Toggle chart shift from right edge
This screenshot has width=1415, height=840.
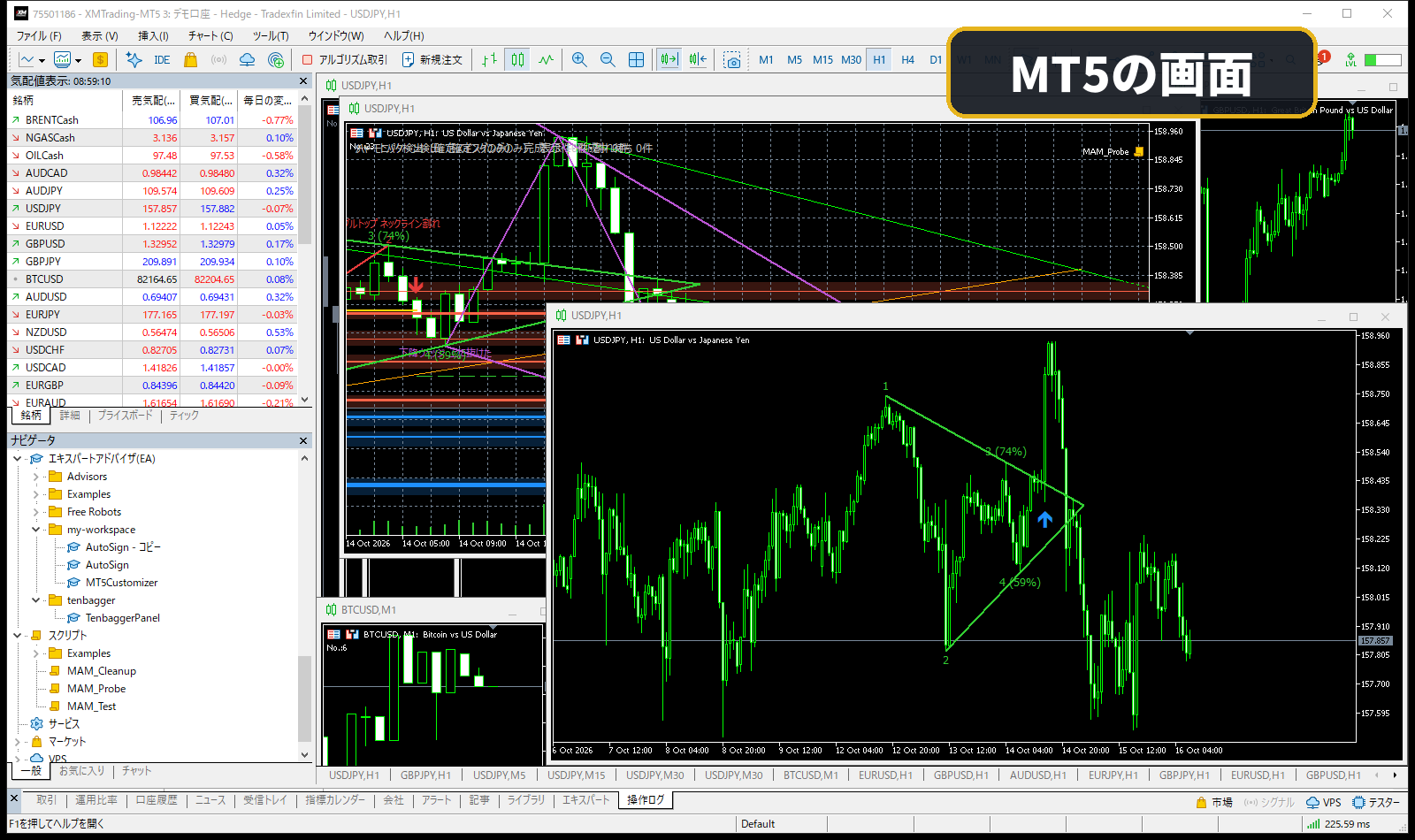click(x=698, y=59)
